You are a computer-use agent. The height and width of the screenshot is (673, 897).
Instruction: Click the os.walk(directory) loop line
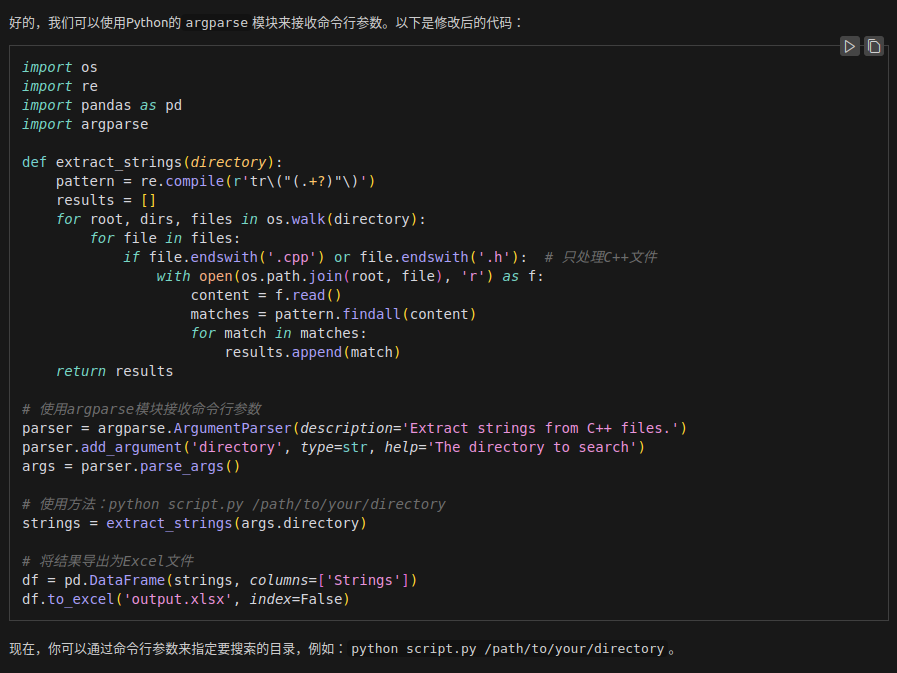click(241, 219)
